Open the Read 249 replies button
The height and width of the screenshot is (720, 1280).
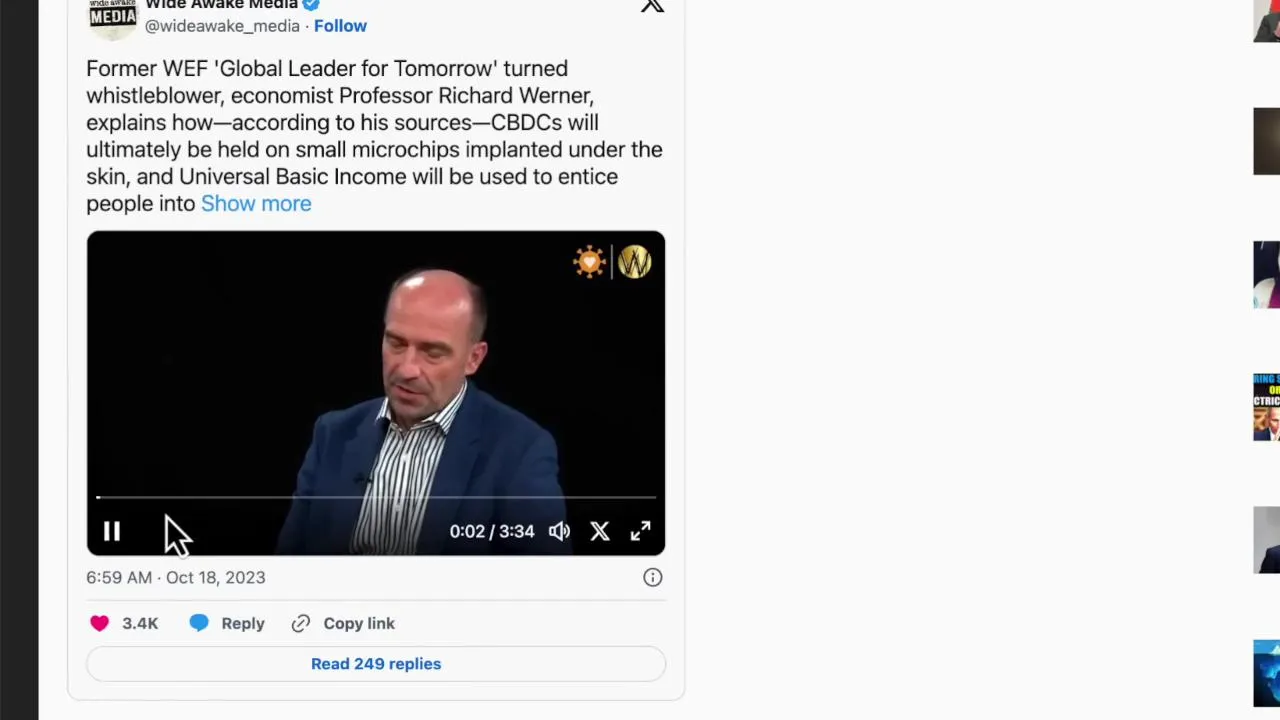[x=376, y=664]
